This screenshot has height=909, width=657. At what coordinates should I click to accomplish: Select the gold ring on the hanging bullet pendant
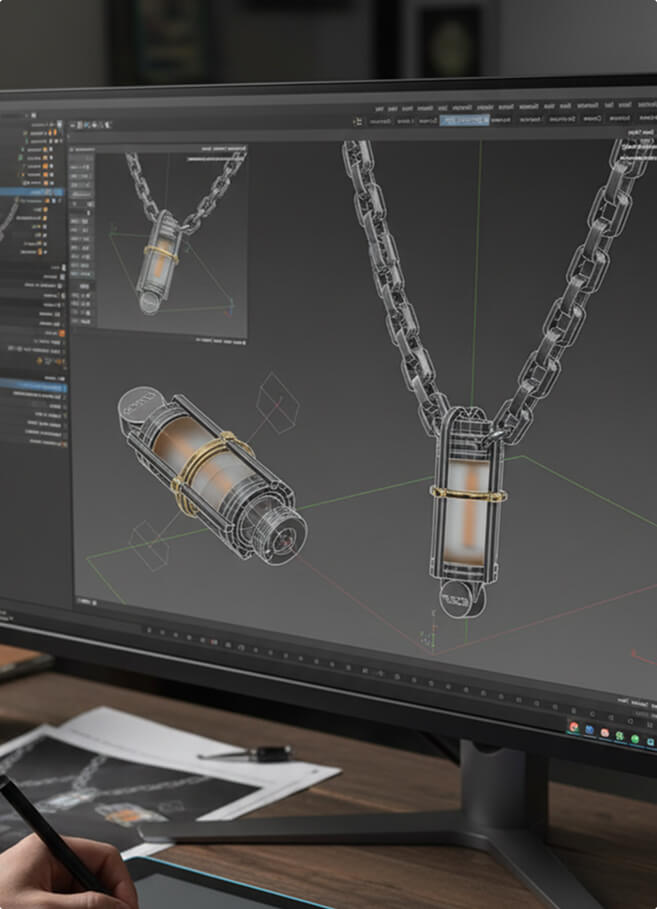(x=468, y=492)
